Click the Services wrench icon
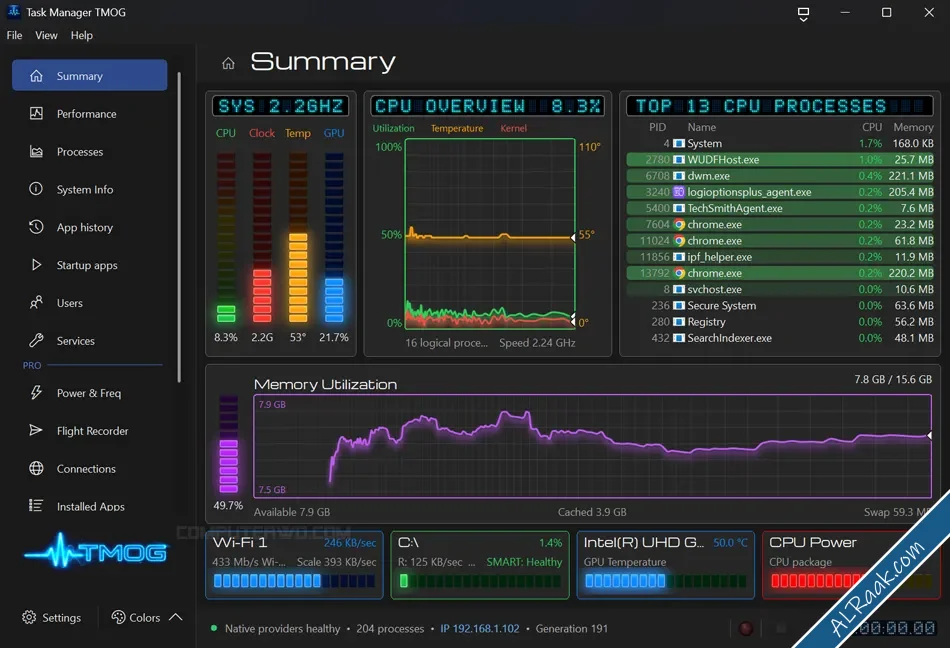Viewport: 950px width, 648px height. (36, 340)
